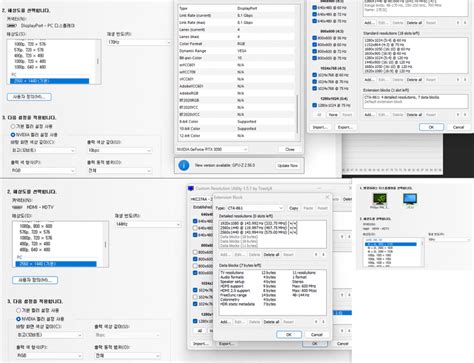Viewport: 474px width, 363px height.
Task: Open the 170Hz refresh rate dropdown
Action: tap(139, 42)
